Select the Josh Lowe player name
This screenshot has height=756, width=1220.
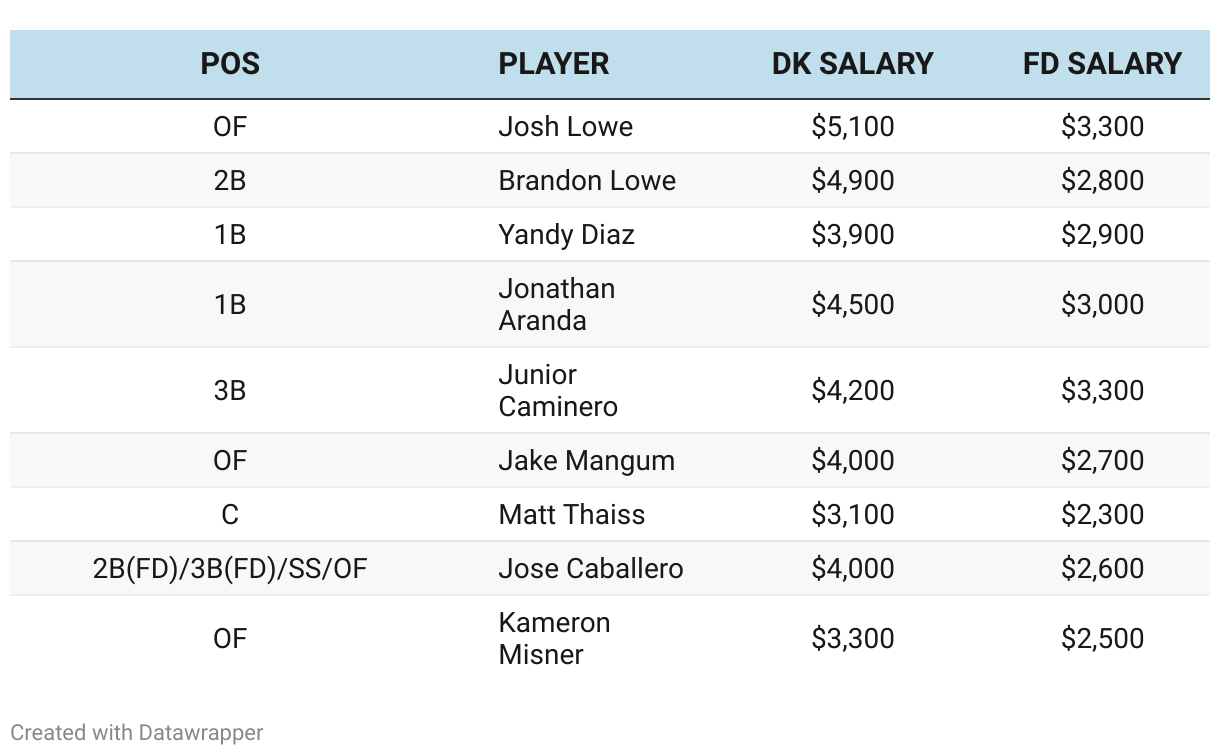(566, 127)
